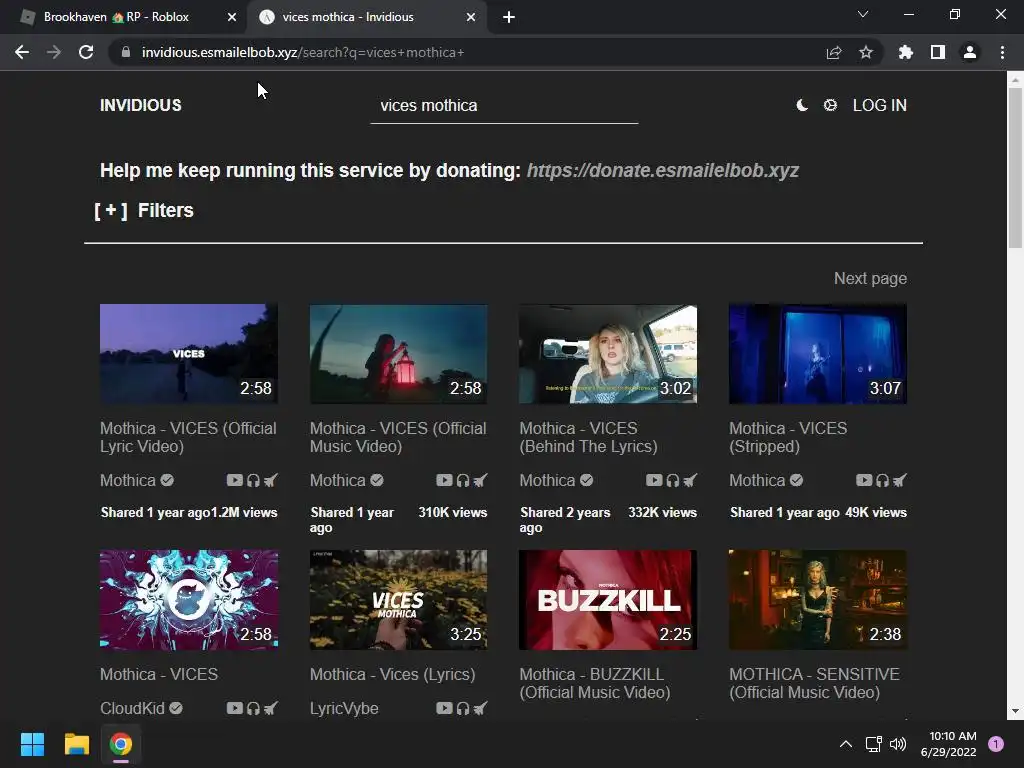
Task: Audio mode headphones icon for Official Lyric Video
Action: [x=253, y=481]
